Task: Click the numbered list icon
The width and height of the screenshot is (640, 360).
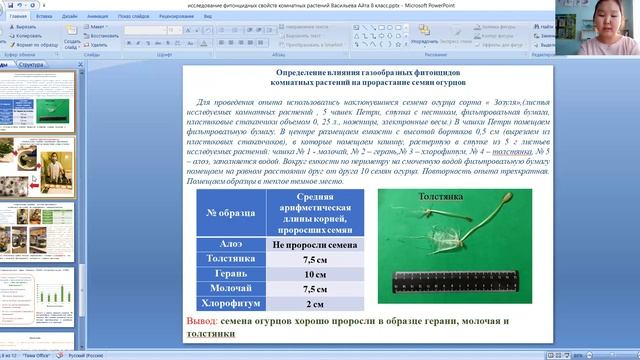Action: point(235,30)
